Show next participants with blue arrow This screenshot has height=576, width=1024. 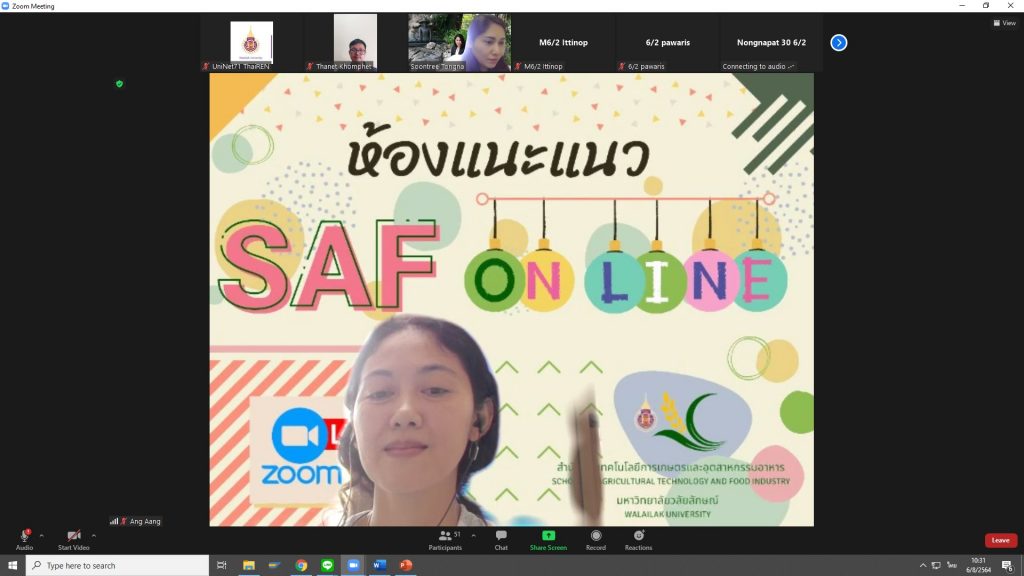(x=839, y=43)
